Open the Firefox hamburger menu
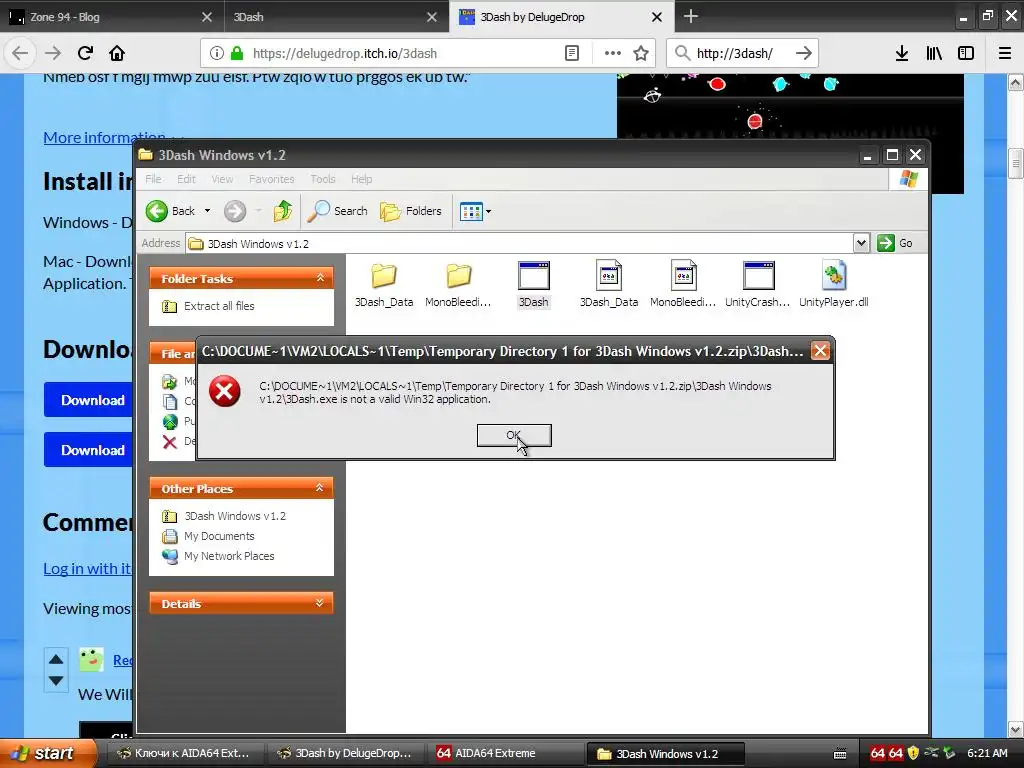Image resolution: width=1024 pixels, height=768 pixels. [x=1005, y=53]
